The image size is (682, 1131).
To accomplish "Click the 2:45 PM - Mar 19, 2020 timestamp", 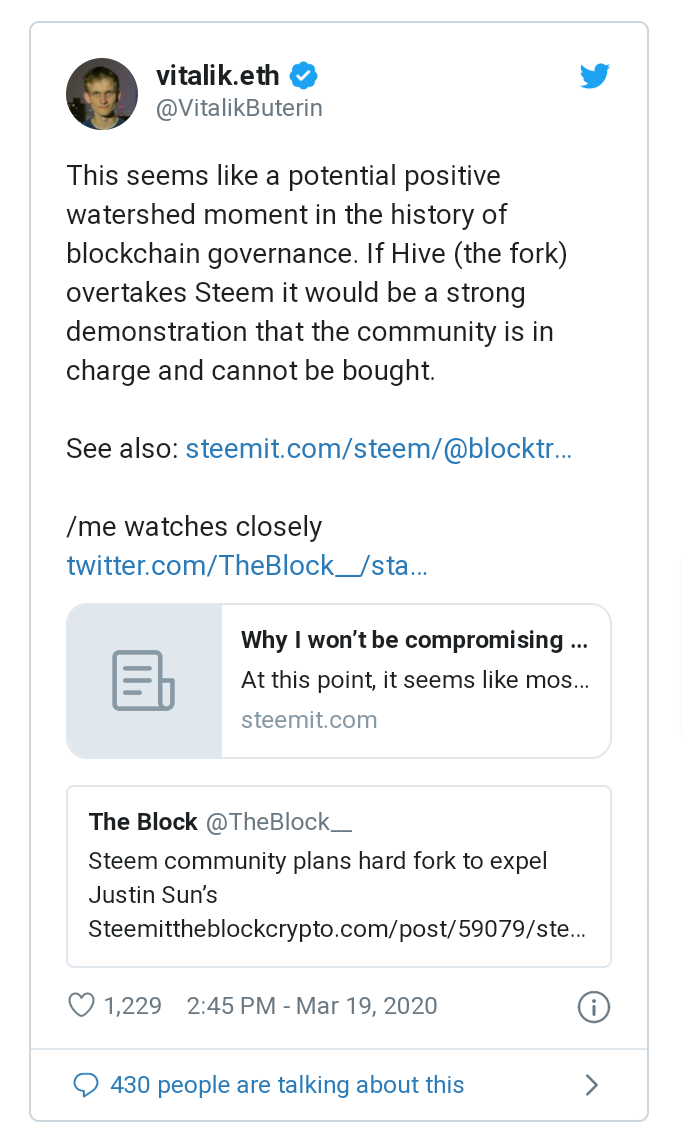I will click(x=312, y=1005).
